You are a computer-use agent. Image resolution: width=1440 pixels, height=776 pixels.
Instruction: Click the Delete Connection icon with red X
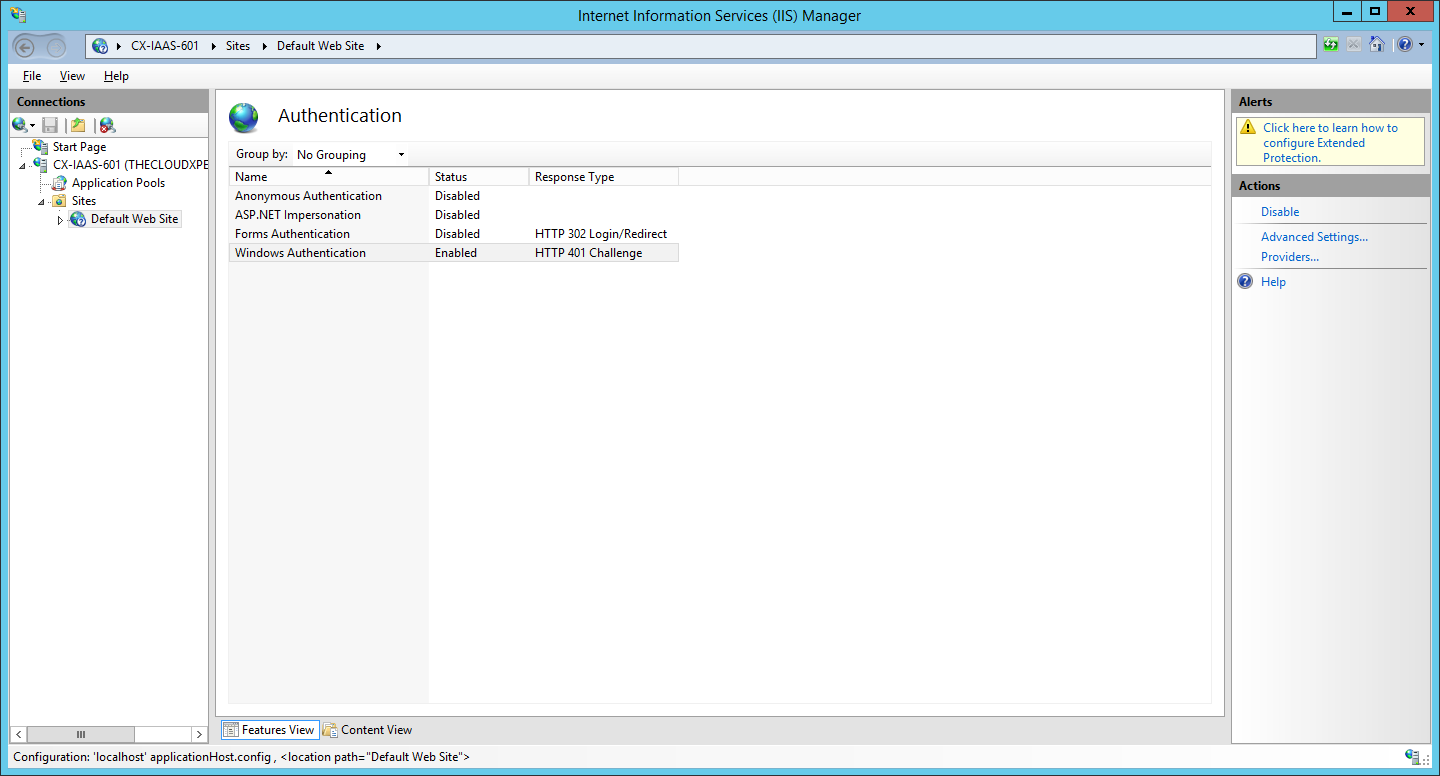click(x=107, y=125)
